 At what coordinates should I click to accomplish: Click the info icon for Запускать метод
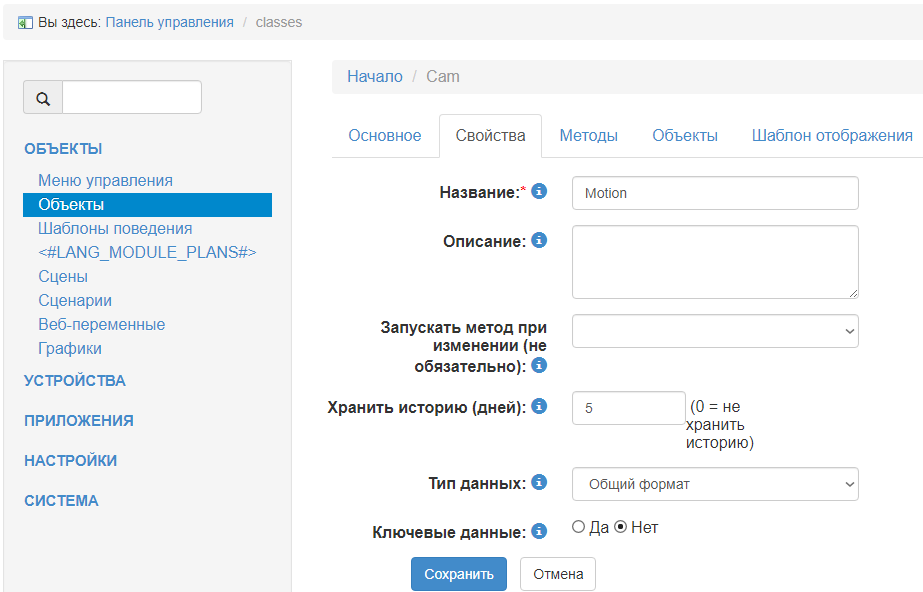[x=538, y=365]
